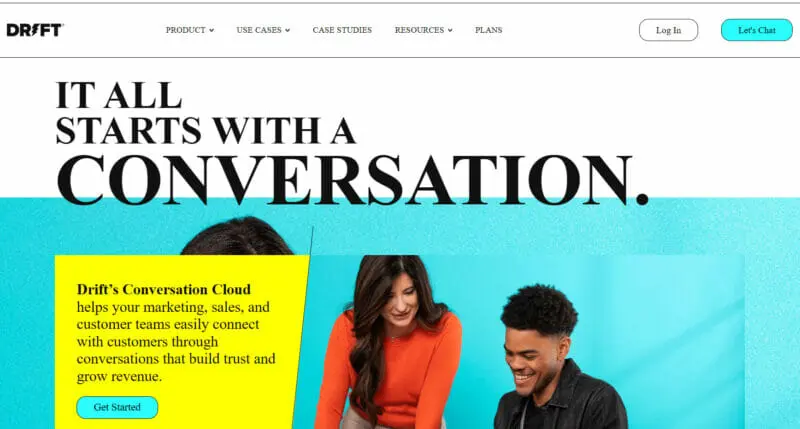Click the CONVERSATION headline text

tap(352, 180)
